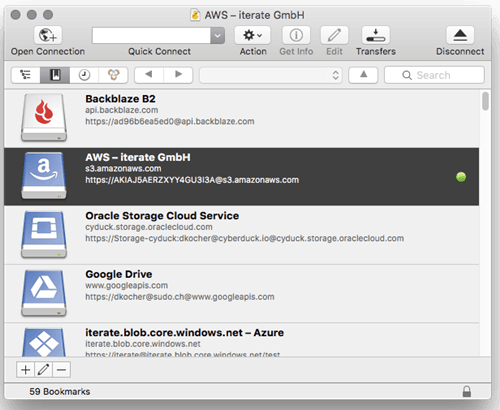Open the path selector combo box
Screen dimensions: 500x410
[271, 75]
